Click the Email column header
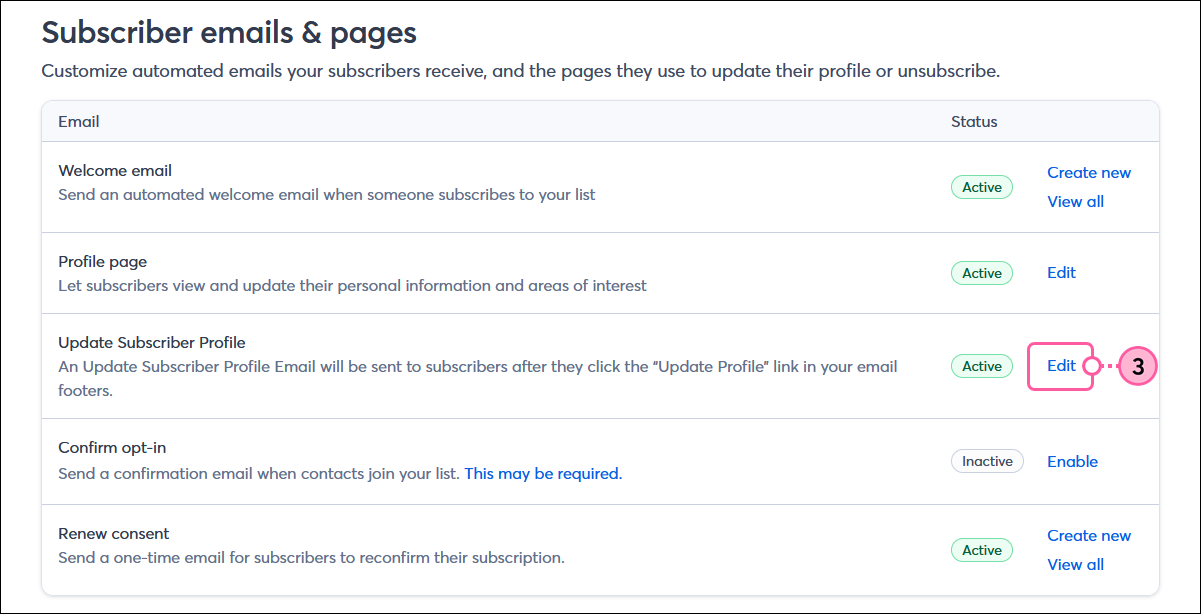 pos(79,121)
